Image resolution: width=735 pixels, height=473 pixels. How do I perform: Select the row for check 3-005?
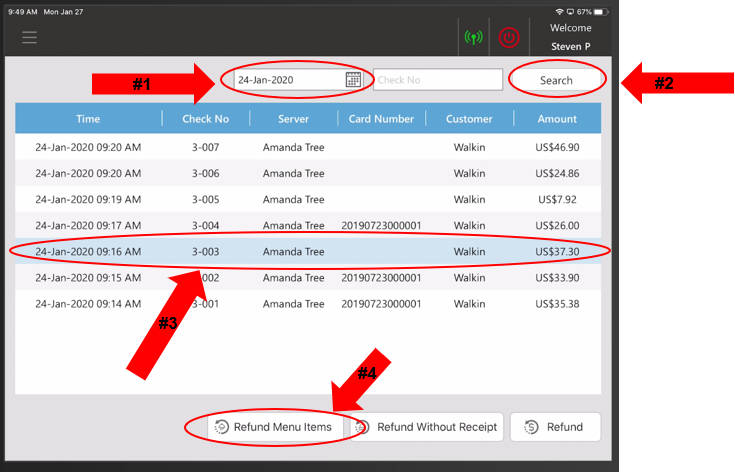click(308, 200)
